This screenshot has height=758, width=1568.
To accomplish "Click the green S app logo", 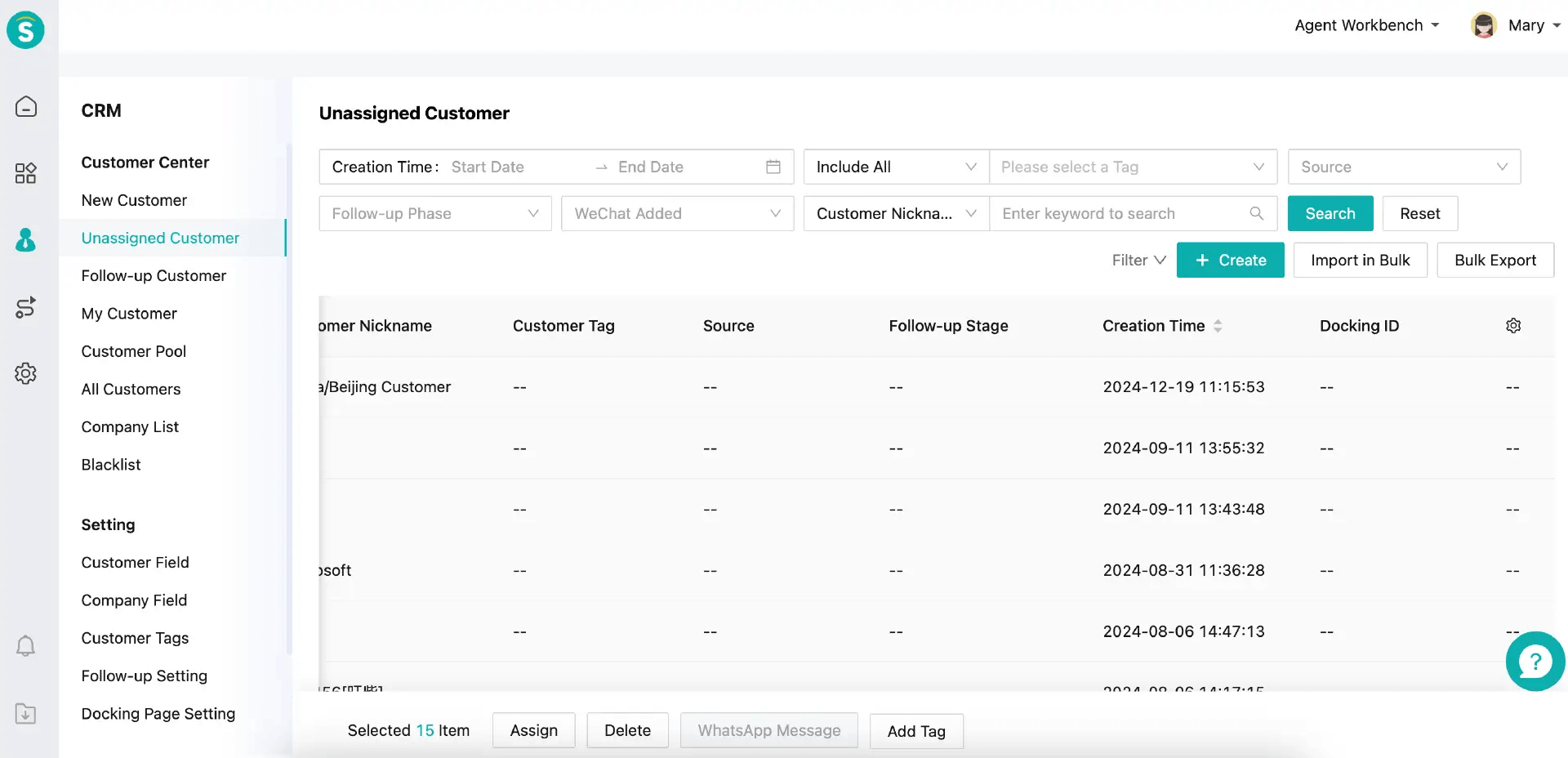I will click(25, 30).
